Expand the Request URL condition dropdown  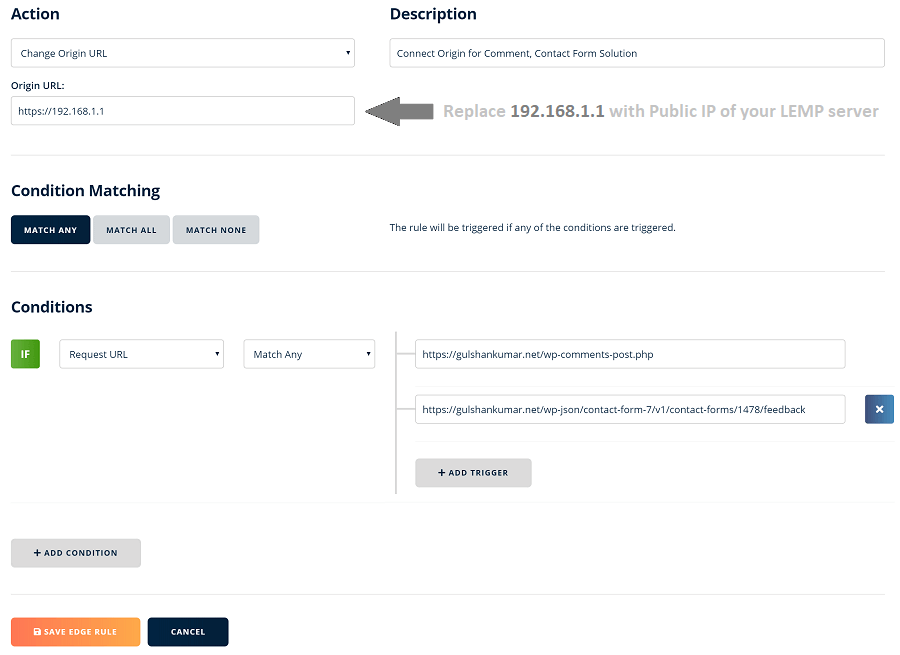(x=141, y=354)
